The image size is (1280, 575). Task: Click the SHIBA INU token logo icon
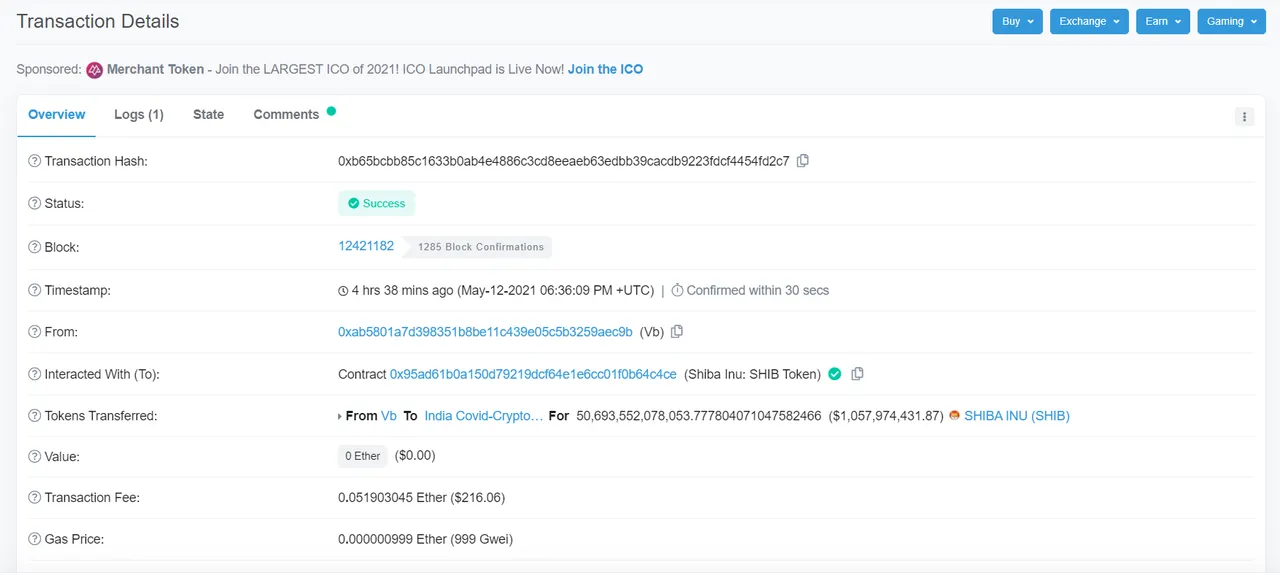click(x=955, y=415)
